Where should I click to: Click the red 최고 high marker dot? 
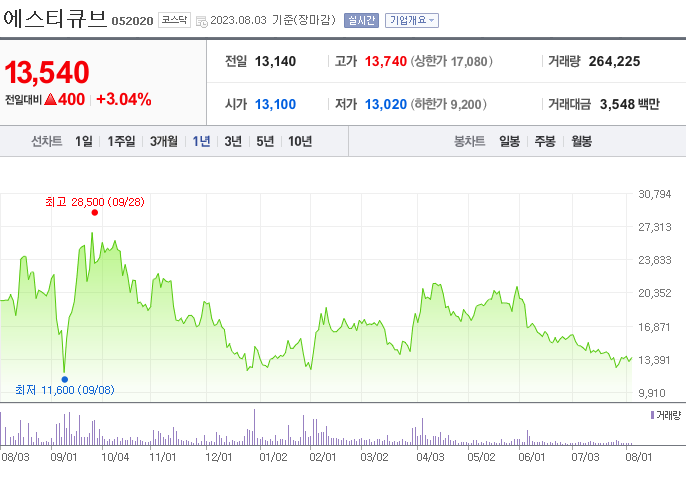coord(94,213)
